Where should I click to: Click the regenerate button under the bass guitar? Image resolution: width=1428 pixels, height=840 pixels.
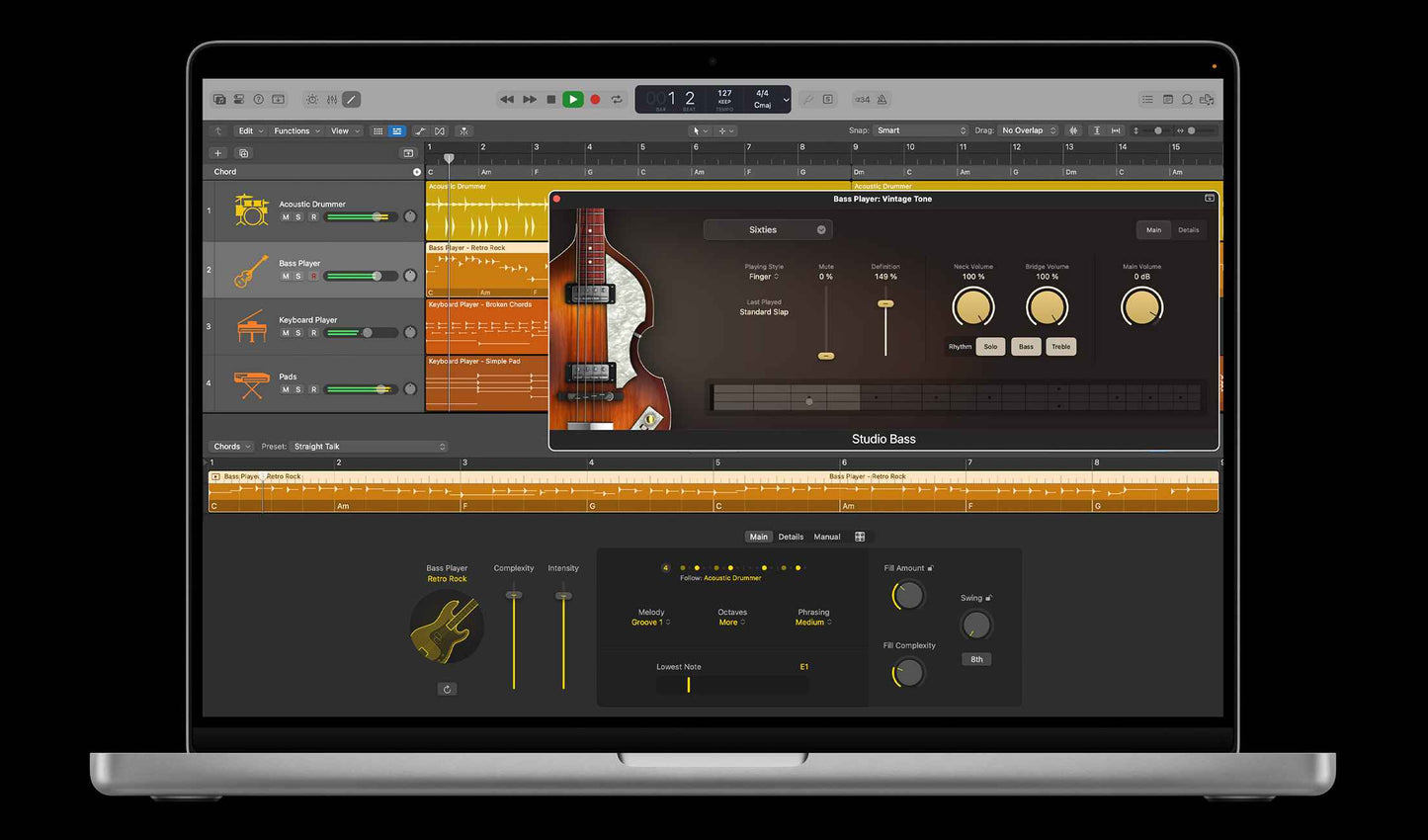tap(447, 689)
